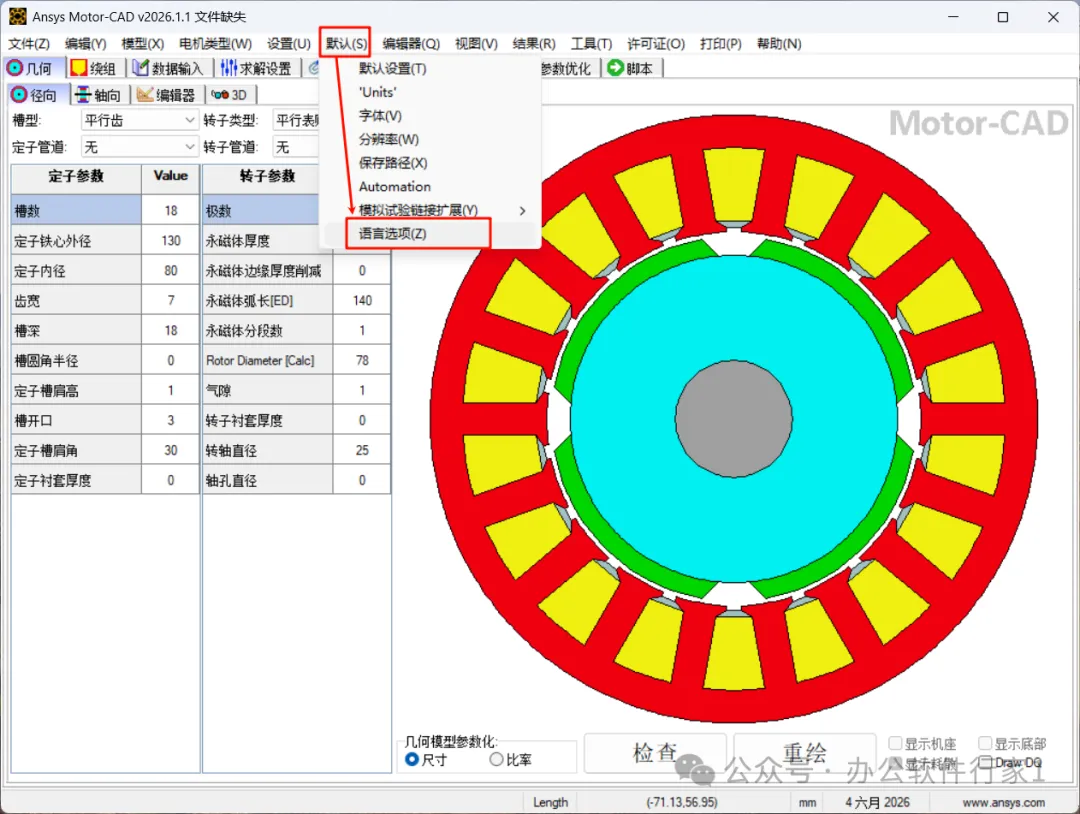Open the 转子管道 rotor duct dropdown
1080x814 pixels.
click(x=296, y=147)
